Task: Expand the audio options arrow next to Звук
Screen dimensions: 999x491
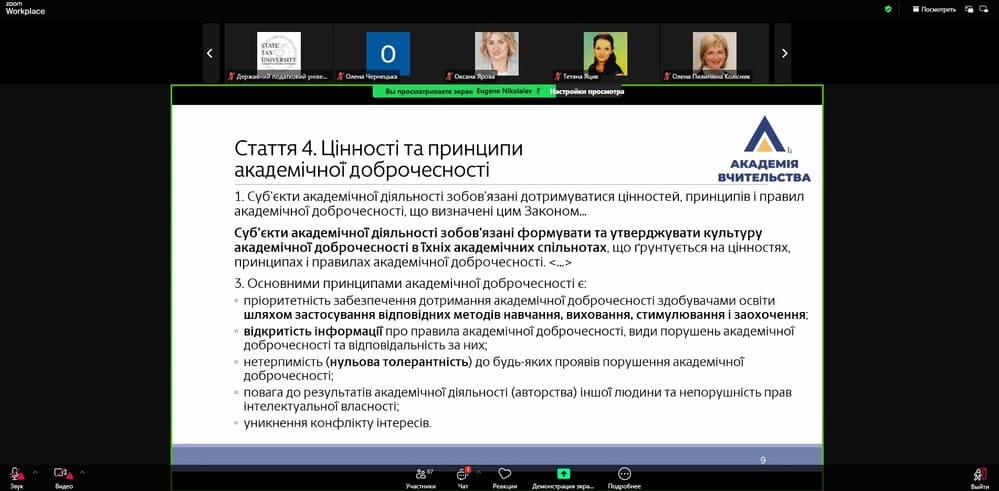Action: click(x=35, y=471)
